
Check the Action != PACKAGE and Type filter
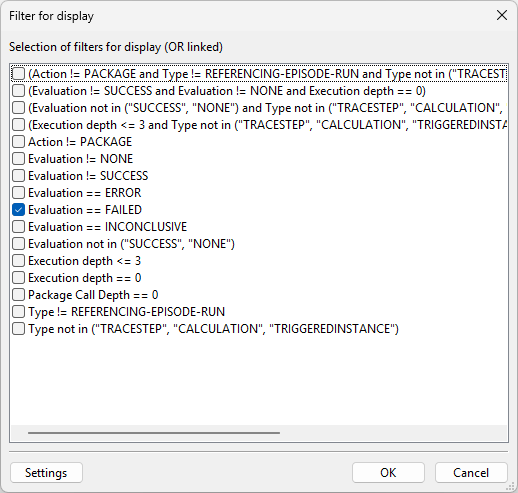point(18,74)
